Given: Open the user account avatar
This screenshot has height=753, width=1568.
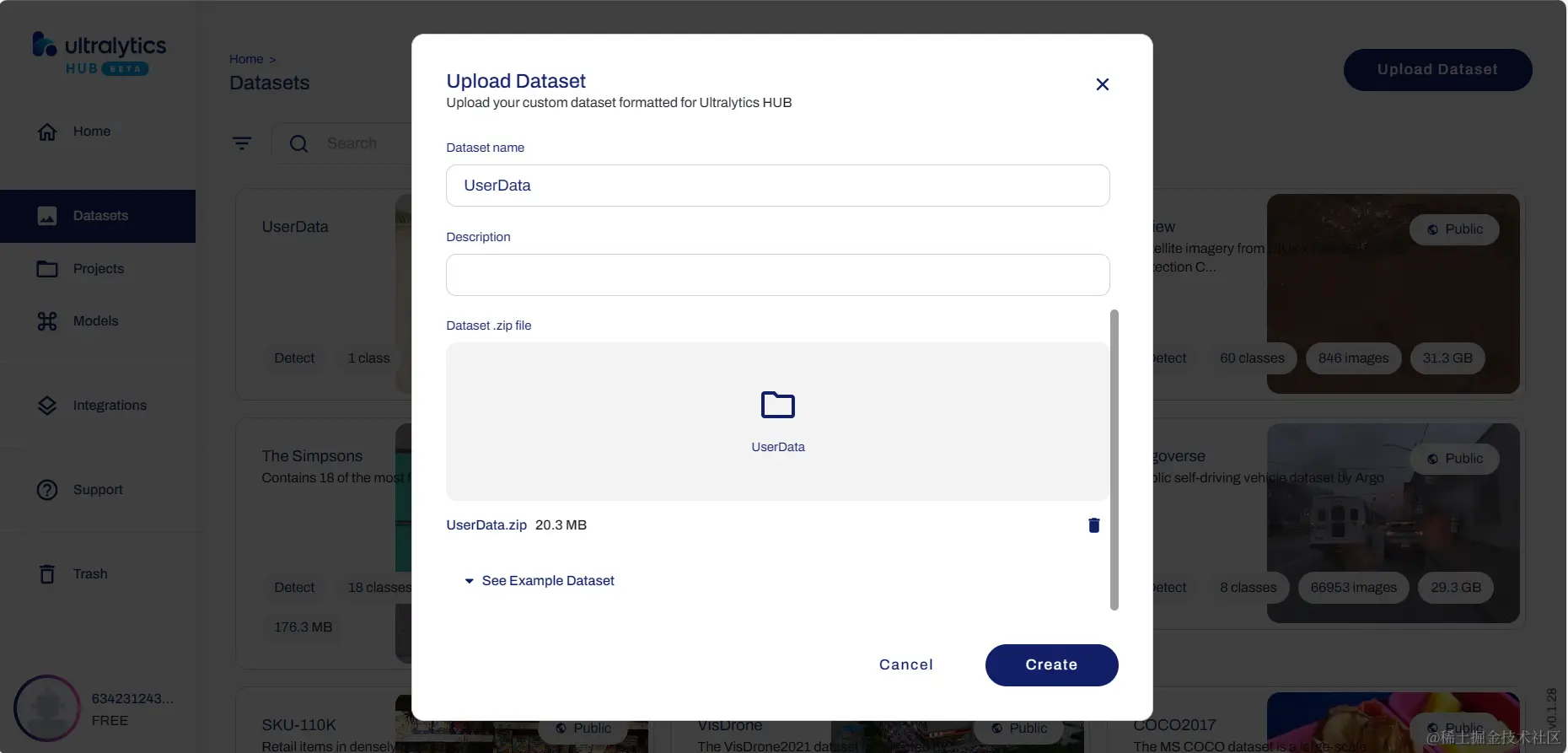Looking at the screenshot, I should 46,708.
